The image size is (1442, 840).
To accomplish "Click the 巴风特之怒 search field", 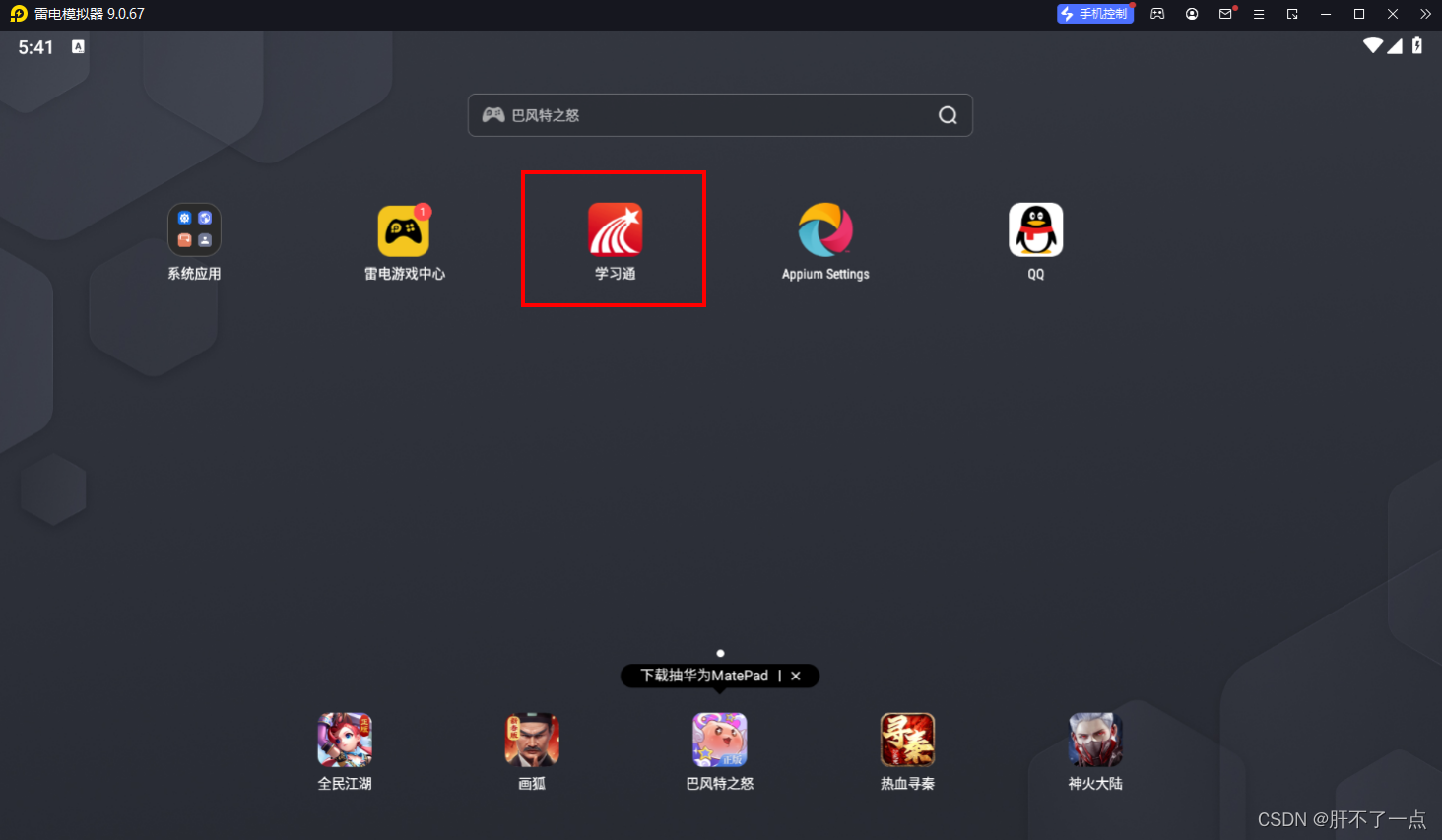I will click(720, 115).
